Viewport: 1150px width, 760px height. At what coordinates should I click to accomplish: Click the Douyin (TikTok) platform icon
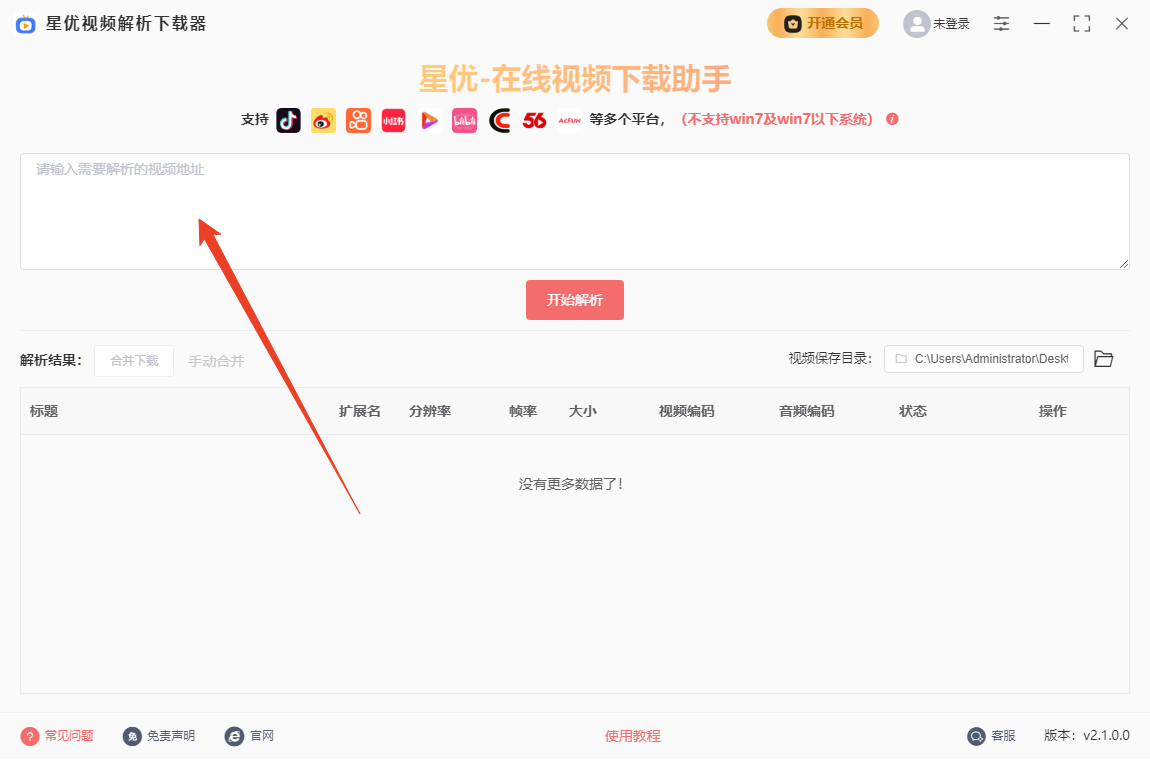tap(288, 120)
